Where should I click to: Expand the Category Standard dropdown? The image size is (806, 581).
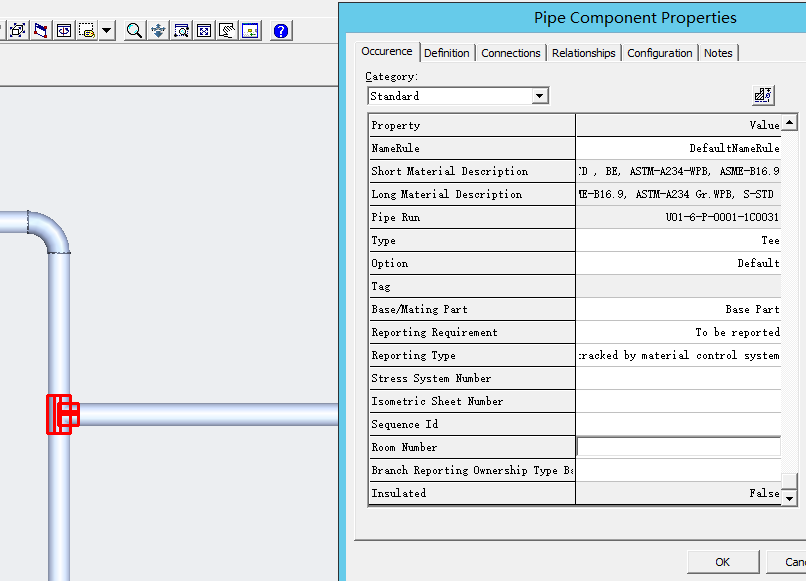tap(540, 96)
